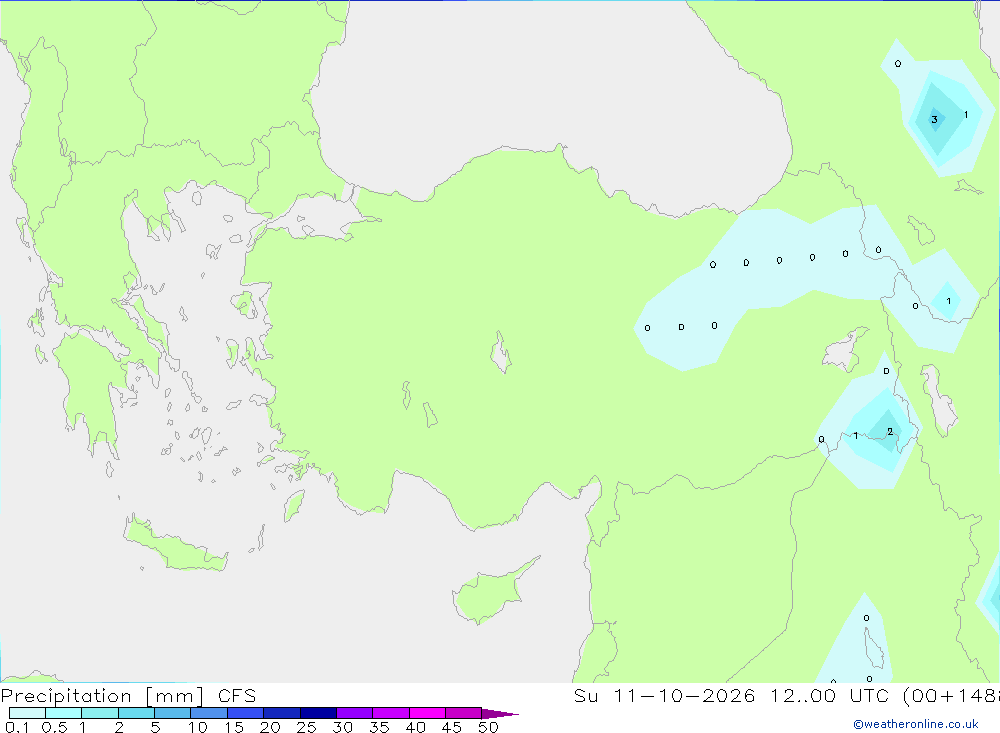Click the legend label '20'
Viewport: 1000px width, 733px height.
pyautogui.click(x=270, y=727)
